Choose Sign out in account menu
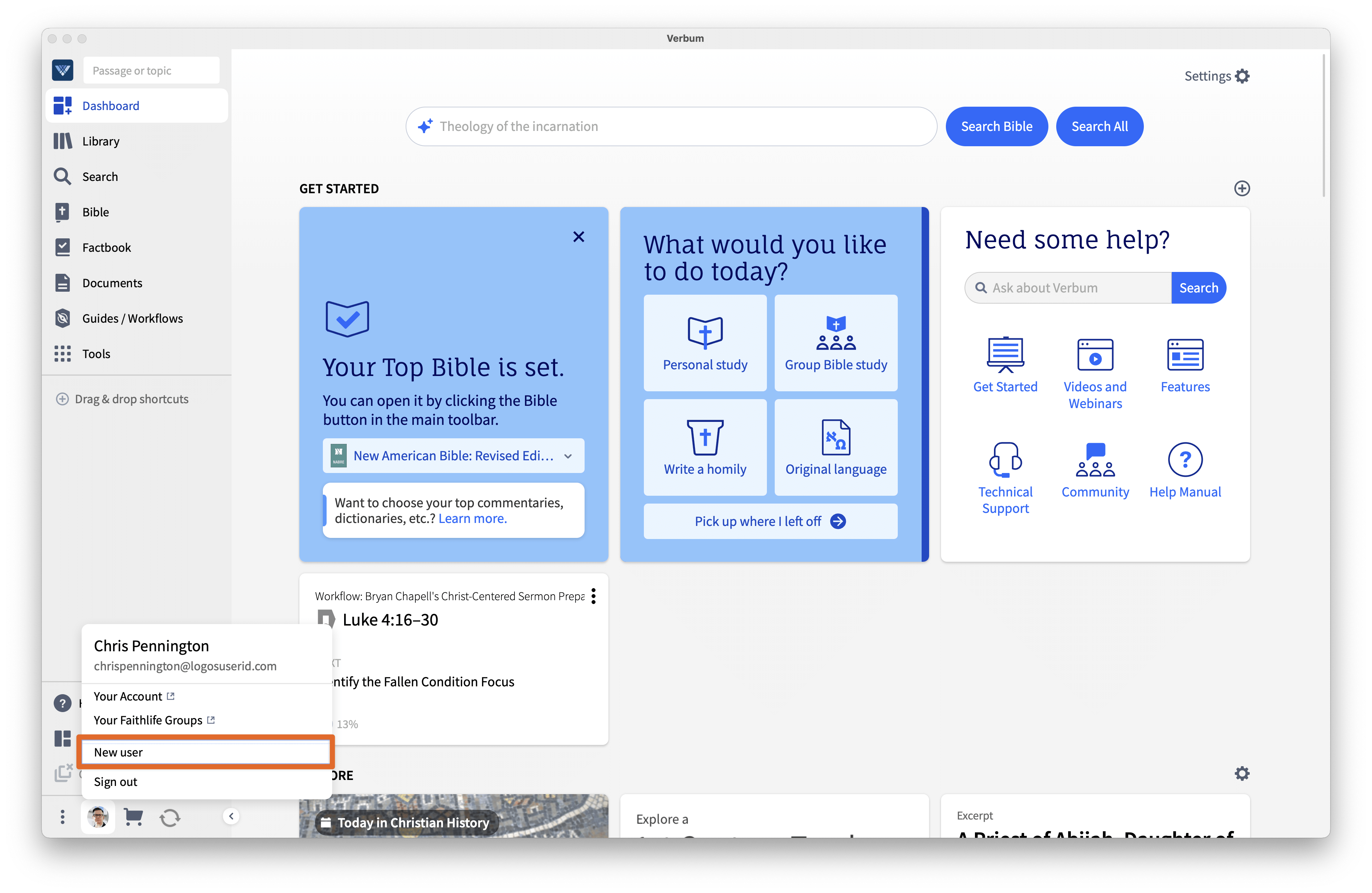This screenshot has height=893, width=1372. click(115, 782)
